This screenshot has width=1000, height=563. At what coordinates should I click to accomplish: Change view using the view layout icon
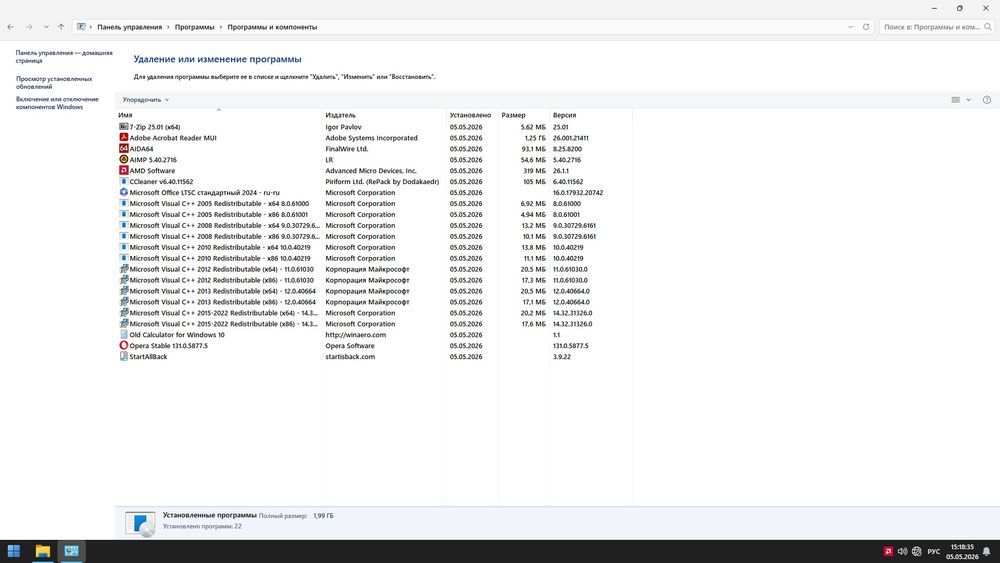(x=955, y=99)
